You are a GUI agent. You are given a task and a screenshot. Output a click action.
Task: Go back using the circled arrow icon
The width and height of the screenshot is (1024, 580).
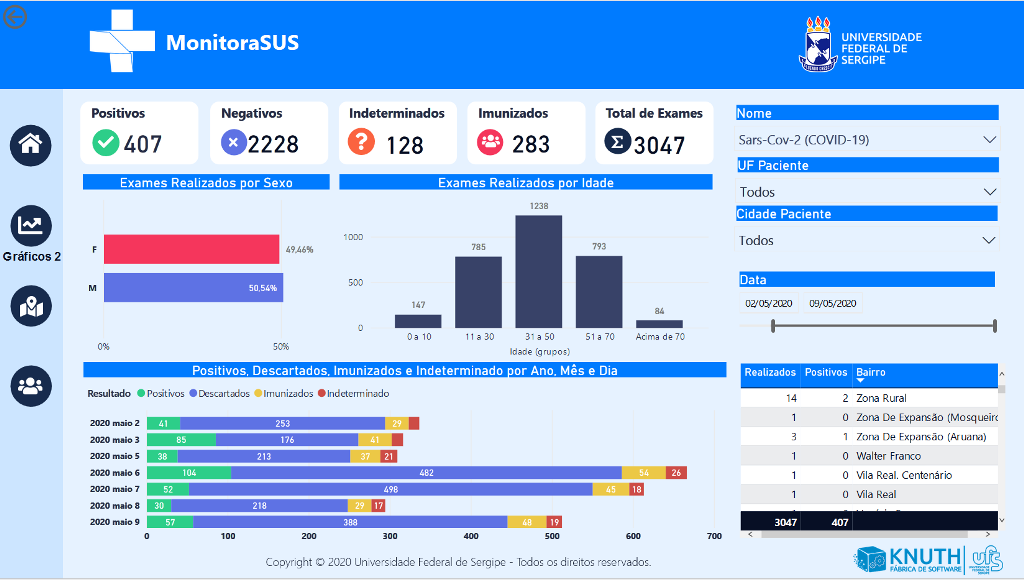coord(15,17)
